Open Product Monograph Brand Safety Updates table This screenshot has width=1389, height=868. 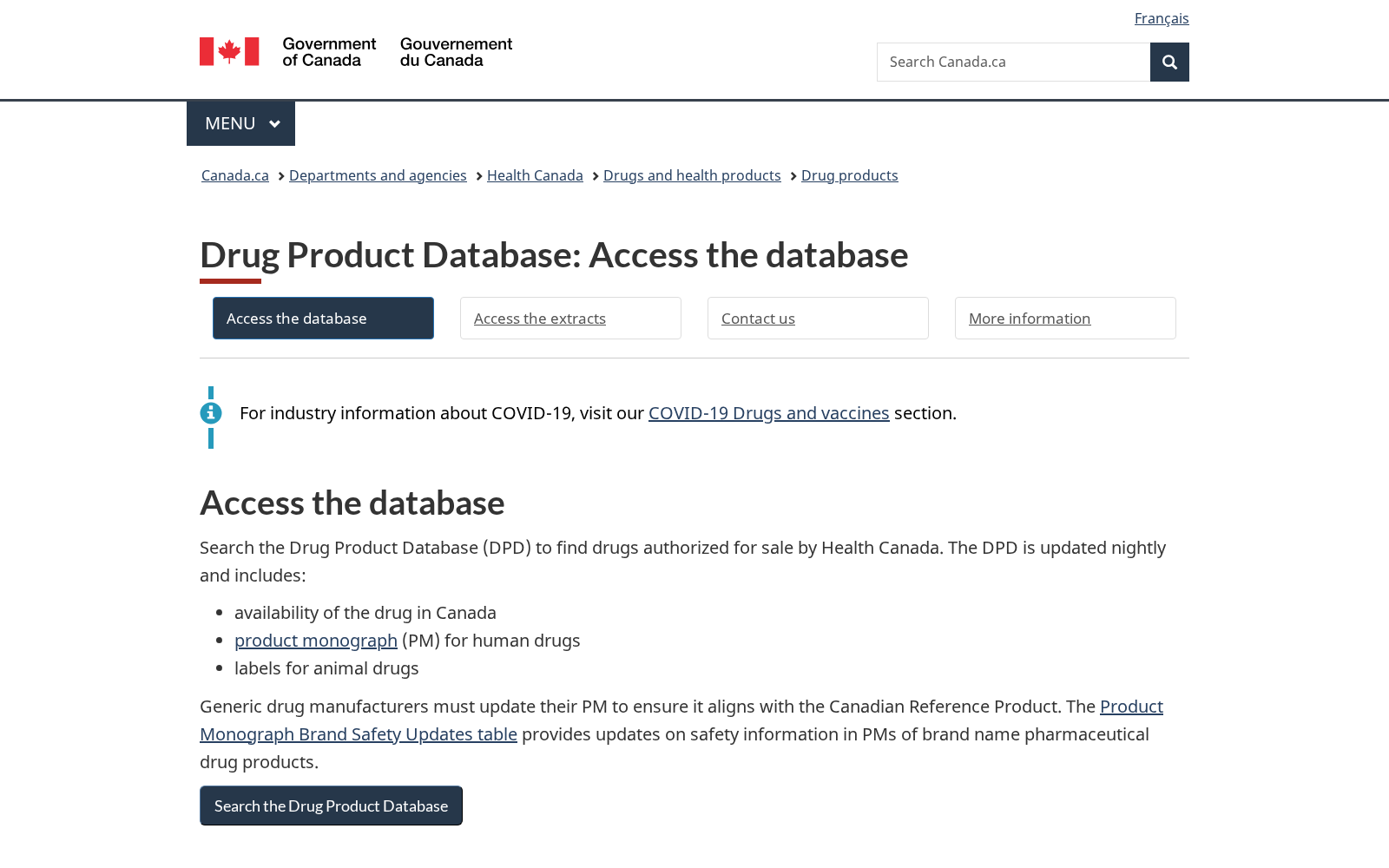[359, 734]
